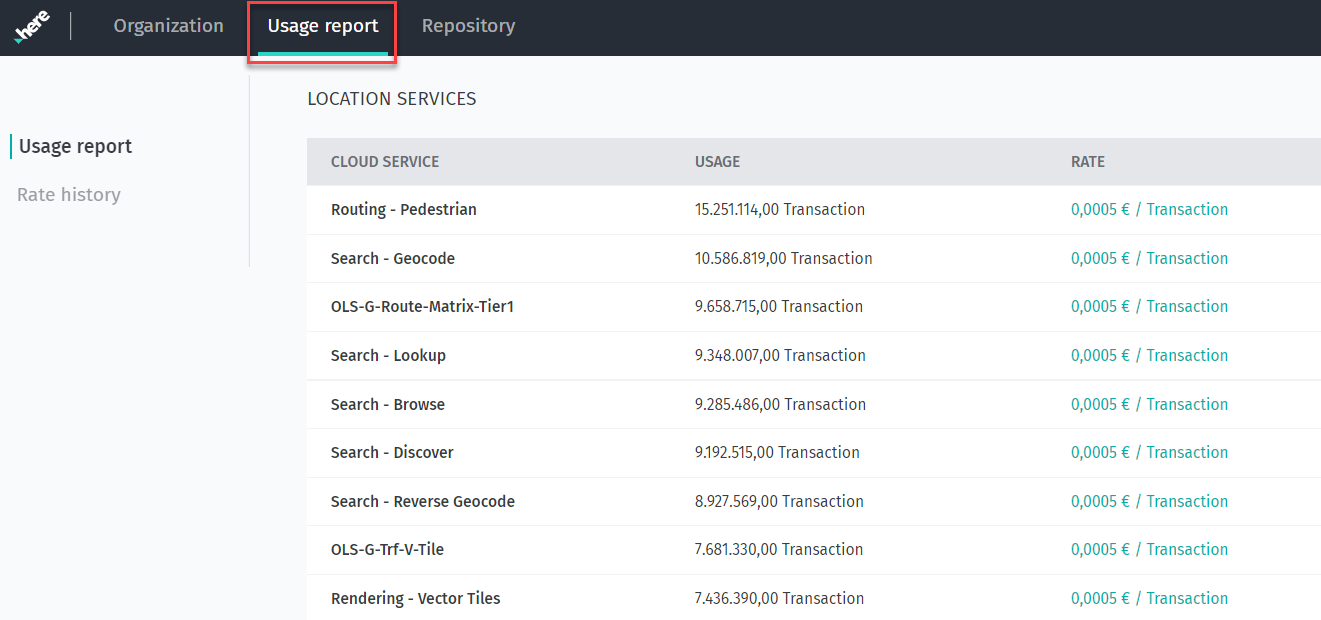This screenshot has width=1321, height=620.
Task: Select the Search - Lookup service name
Action: pos(388,356)
